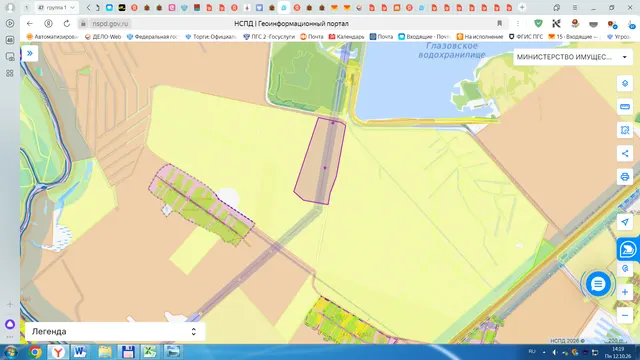The height and width of the screenshot is (360, 640).
Task: Switch the RU input language indicator
Action: (532, 351)
